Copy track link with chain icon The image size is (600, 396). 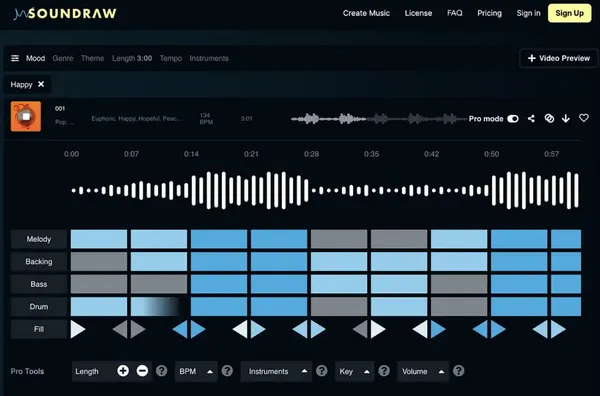[549, 119]
